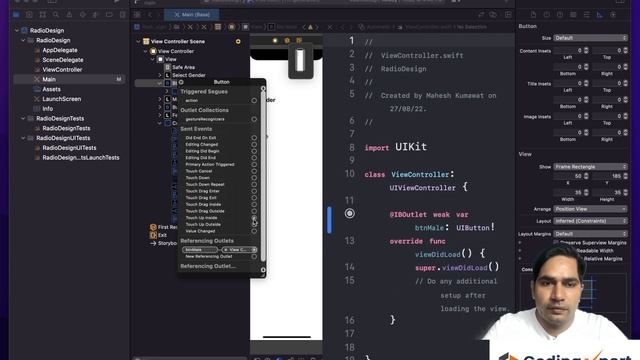640x360 pixels.
Task: Open the Project navigator folder icon
Action: 16,15
